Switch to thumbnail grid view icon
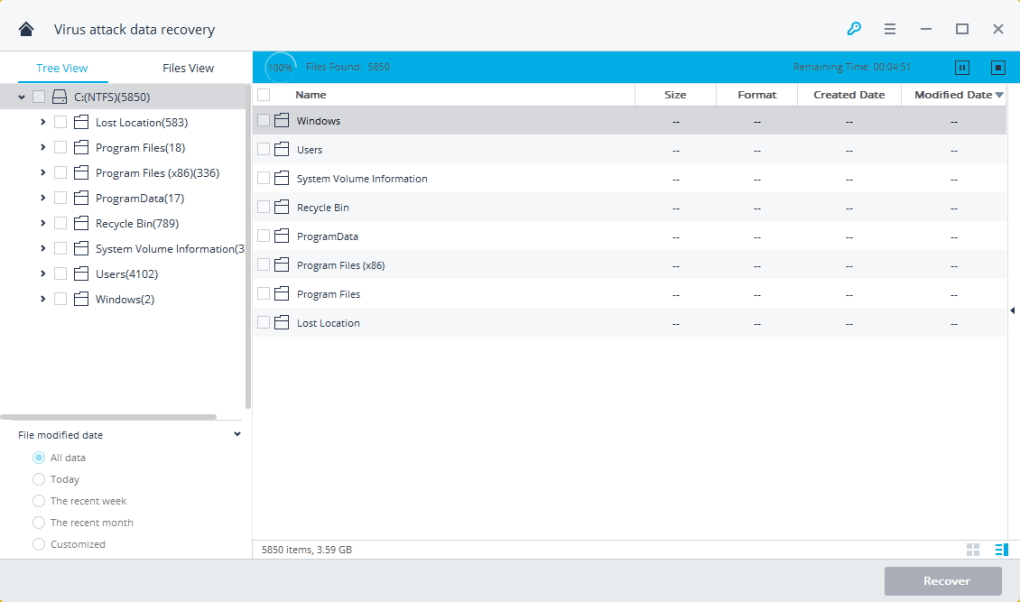Image resolution: width=1020 pixels, height=602 pixels. click(x=973, y=550)
